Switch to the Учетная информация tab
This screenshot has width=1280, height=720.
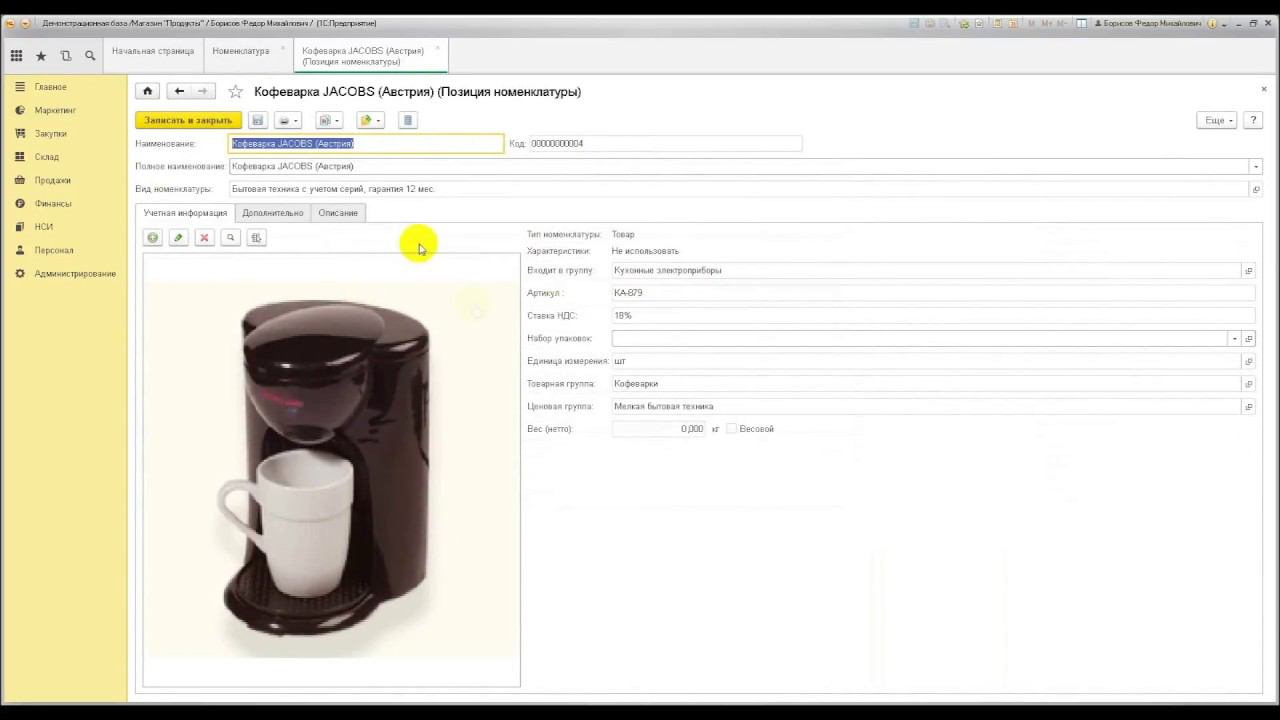click(x=185, y=213)
